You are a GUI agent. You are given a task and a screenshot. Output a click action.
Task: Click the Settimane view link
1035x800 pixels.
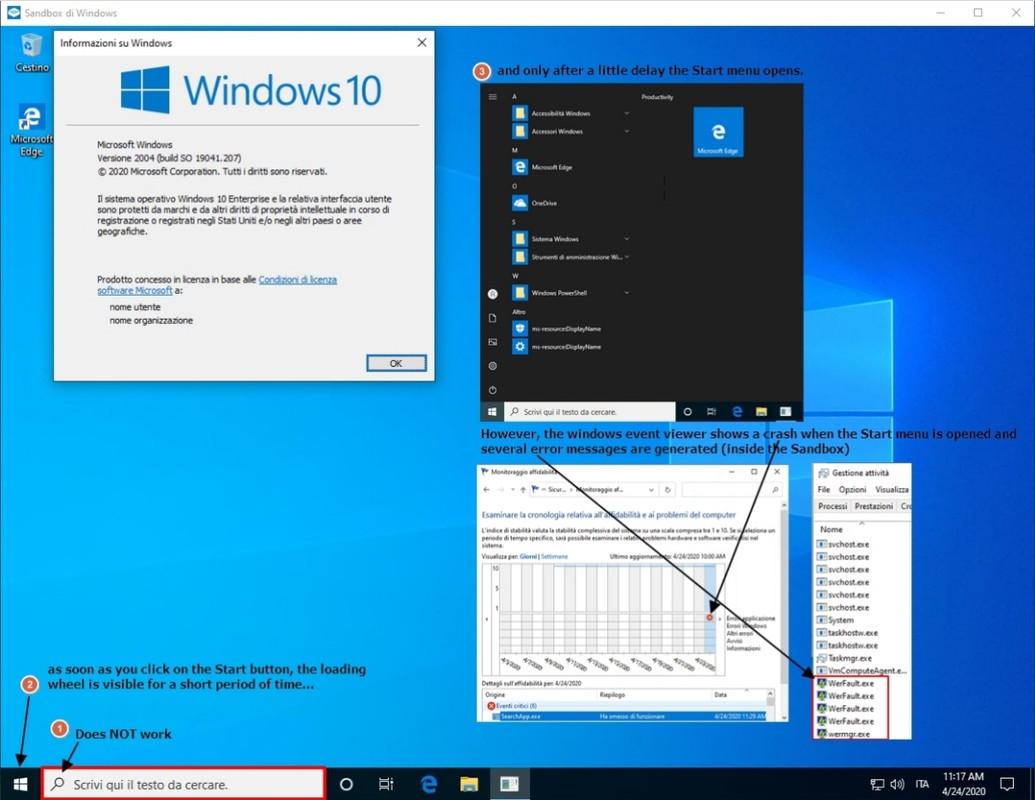click(554, 556)
